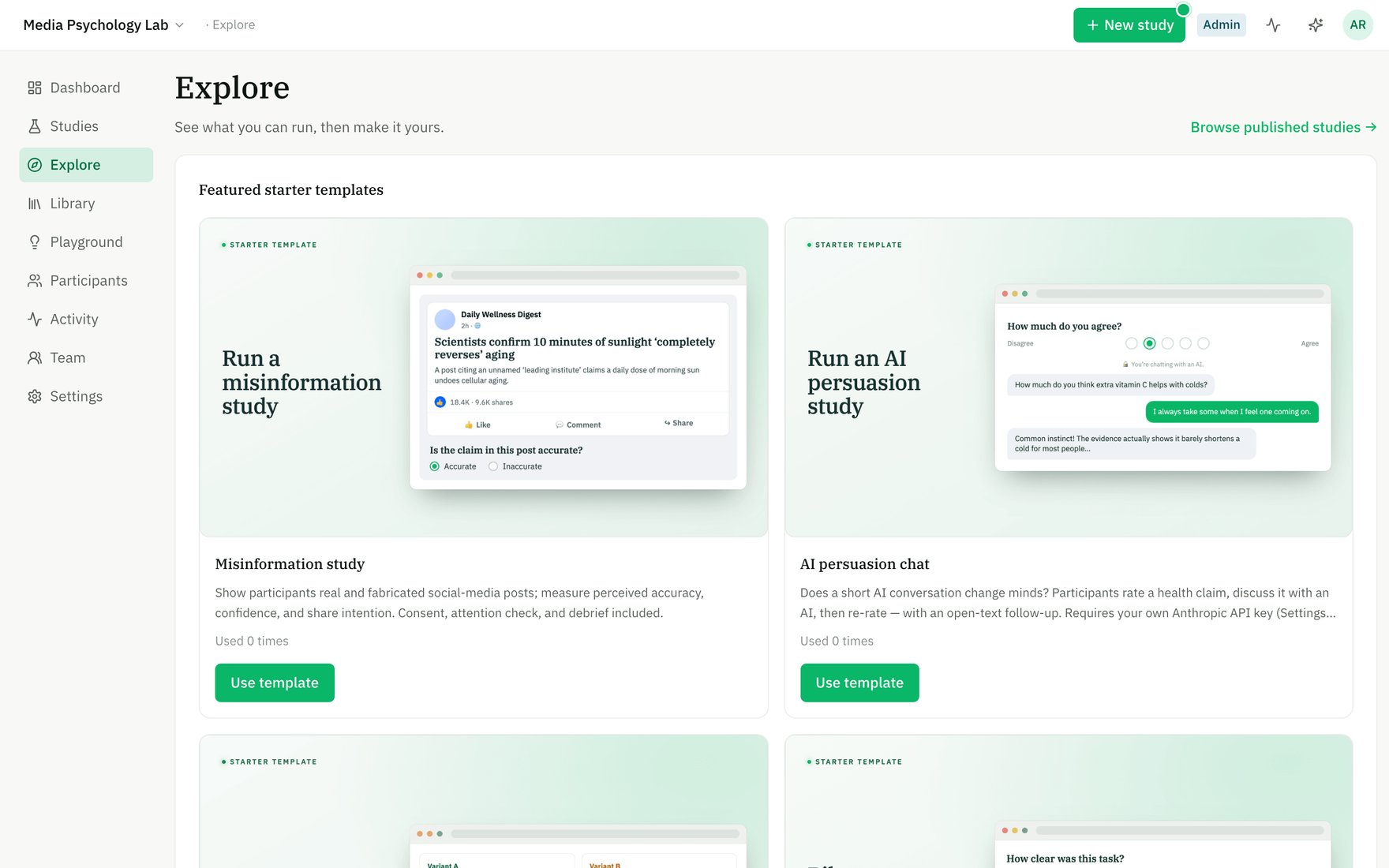The image size is (1389, 868).
Task: Open the AI sparkle icon in top bar
Action: tap(1316, 25)
